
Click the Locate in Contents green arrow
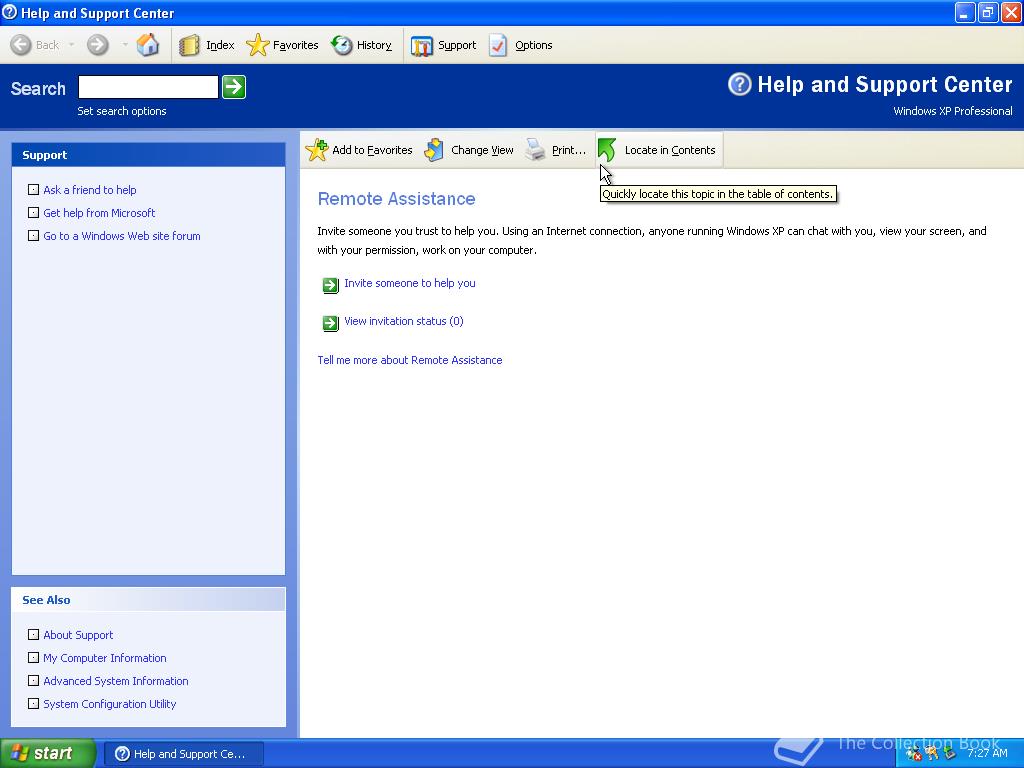pyautogui.click(x=607, y=150)
